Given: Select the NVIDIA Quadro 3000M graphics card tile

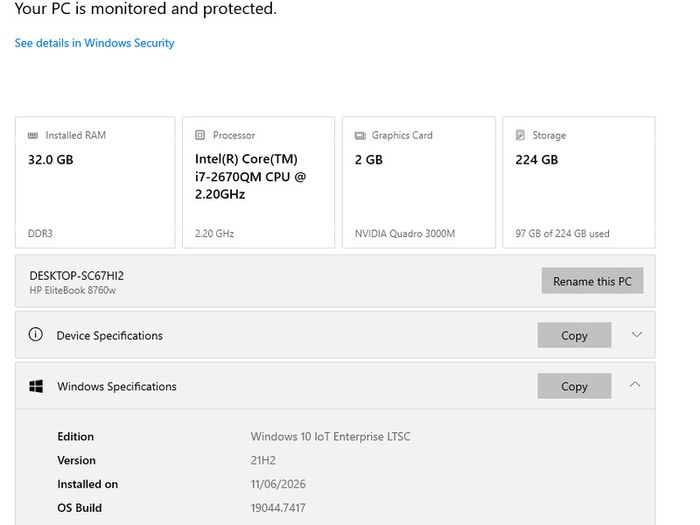Looking at the screenshot, I should pos(419,183).
